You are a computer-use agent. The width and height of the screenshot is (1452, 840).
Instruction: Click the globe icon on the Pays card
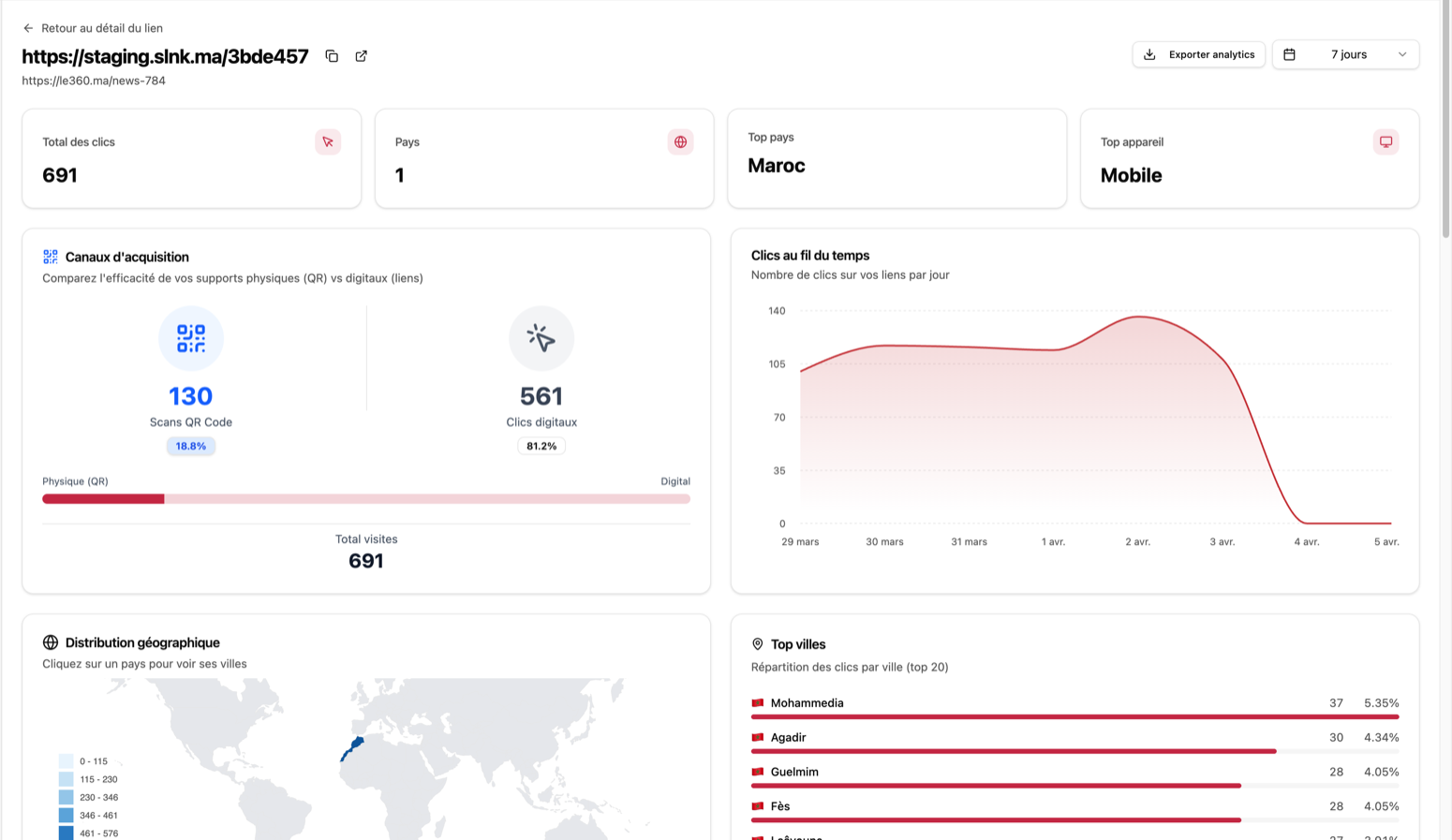pyautogui.click(x=680, y=141)
